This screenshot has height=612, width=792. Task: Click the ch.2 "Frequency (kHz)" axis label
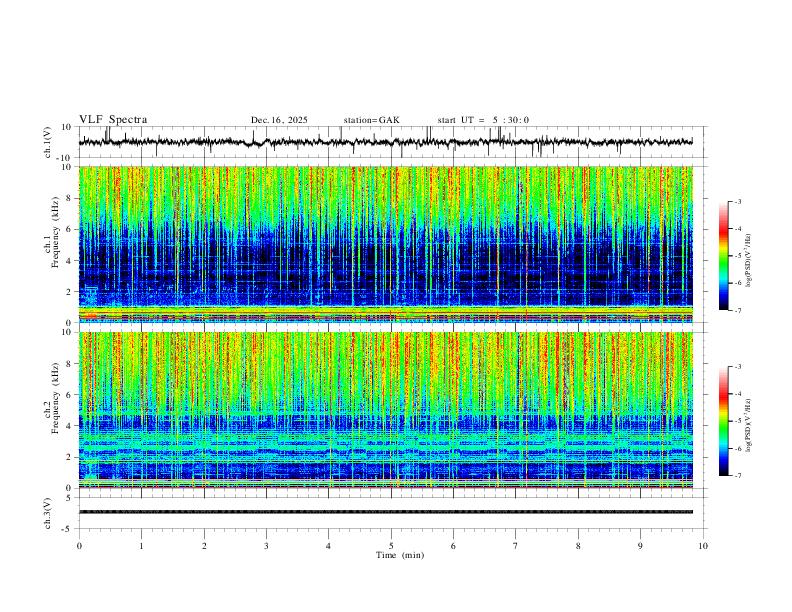pyautogui.click(x=55, y=398)
